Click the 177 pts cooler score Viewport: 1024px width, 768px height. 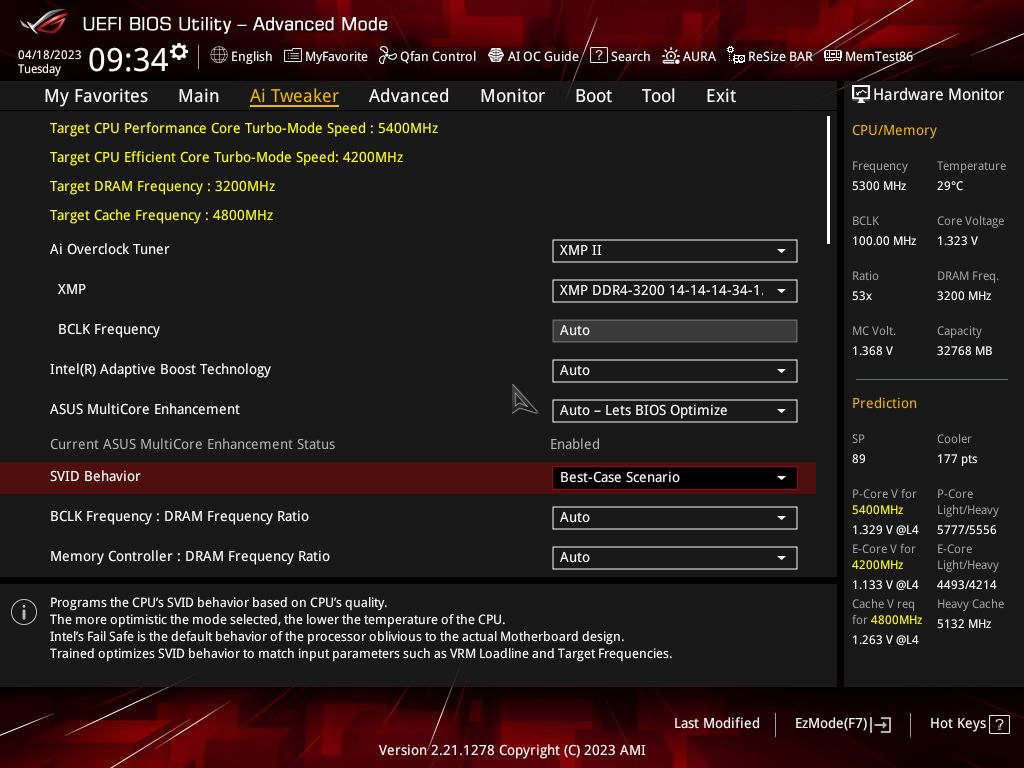click(x=957, y=459)
